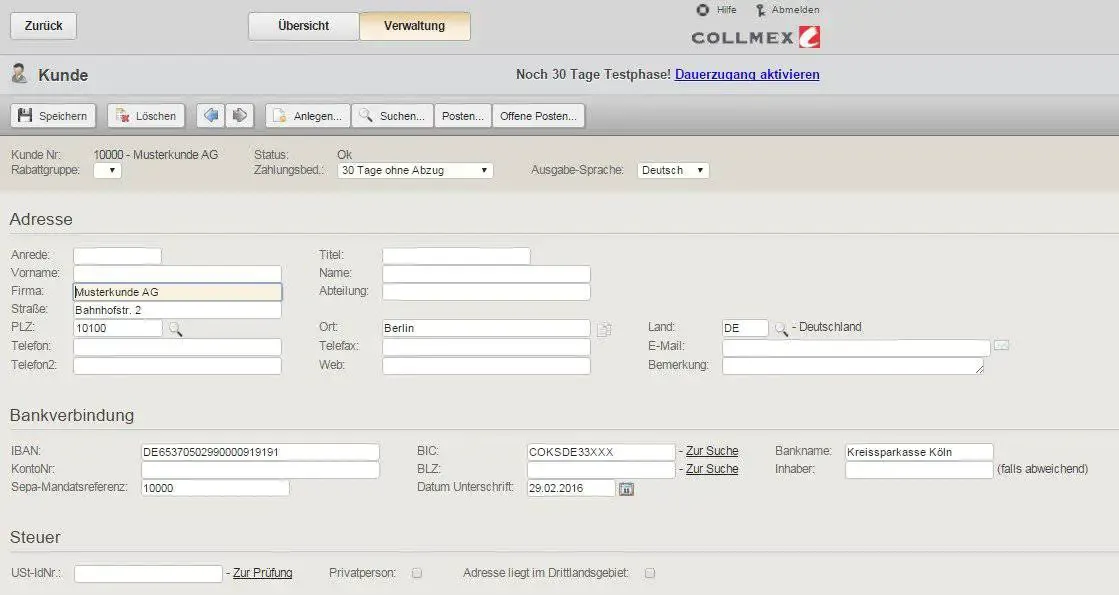Click the magnifier icon next to PLZ
The height and width of the screenshot is (595, 1119).
tap(175, 328)
